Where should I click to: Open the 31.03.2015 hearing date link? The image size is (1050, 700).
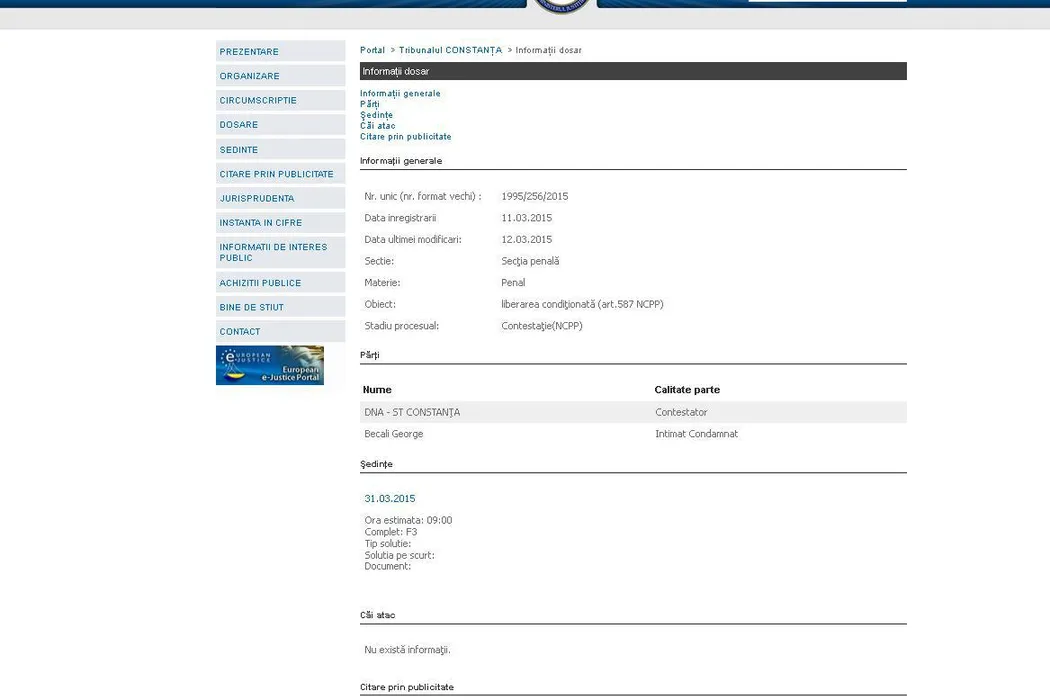pyautogui.click(x=389, y=499)
